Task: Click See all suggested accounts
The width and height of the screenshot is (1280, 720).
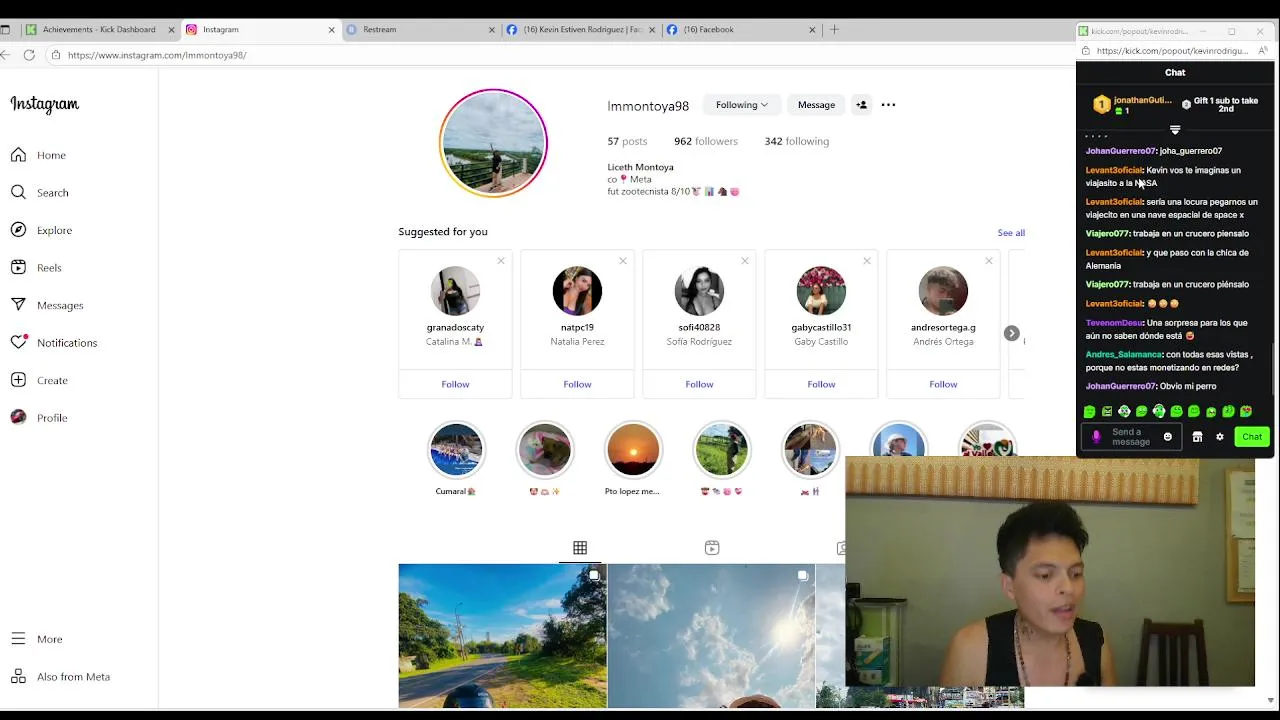Action: tap(1011, 233)
